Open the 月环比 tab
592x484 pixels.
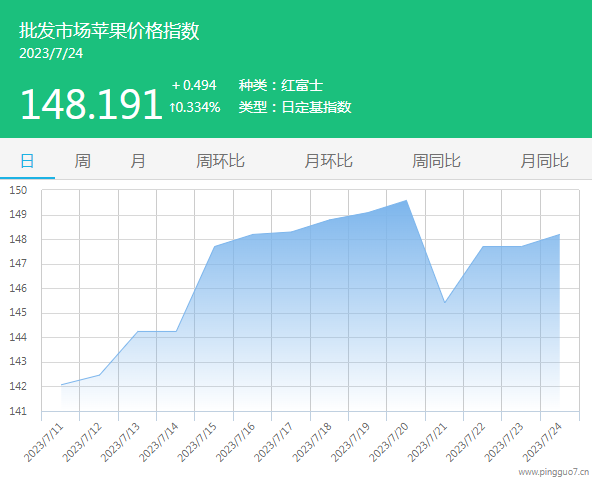tap(328, 161)
